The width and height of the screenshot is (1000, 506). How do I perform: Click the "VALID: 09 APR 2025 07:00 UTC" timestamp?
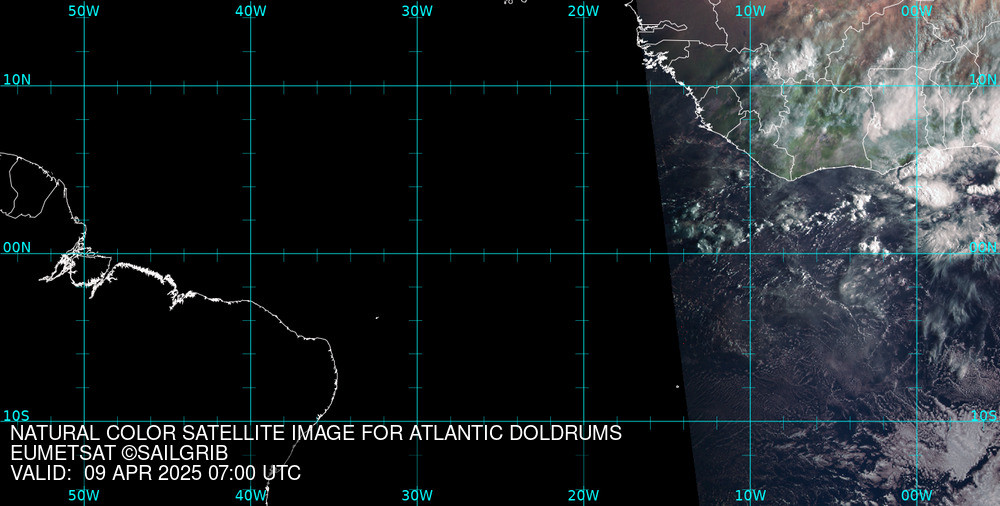tap(156, 473)
